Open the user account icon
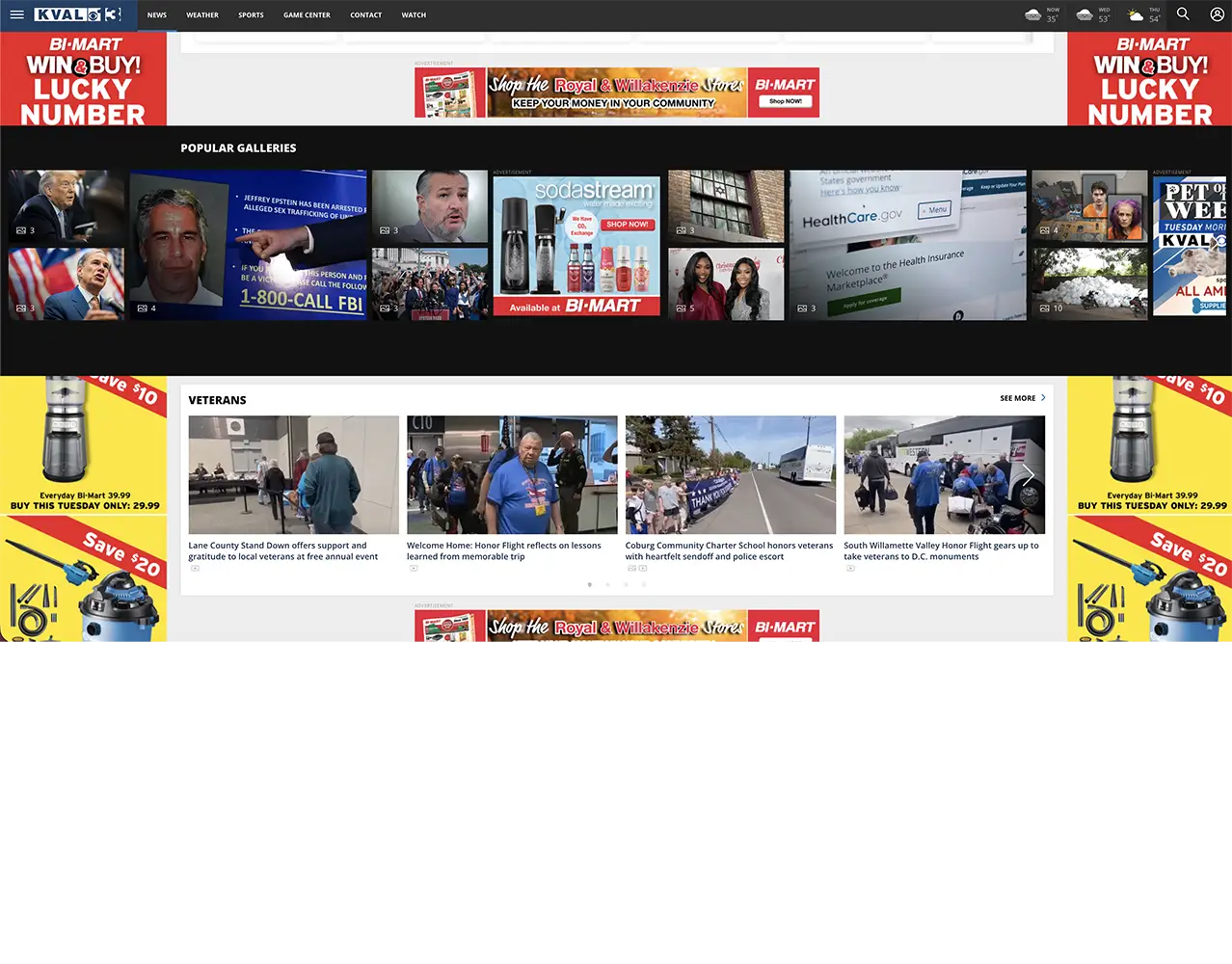1232x964 pixels. coord(1217,14)
